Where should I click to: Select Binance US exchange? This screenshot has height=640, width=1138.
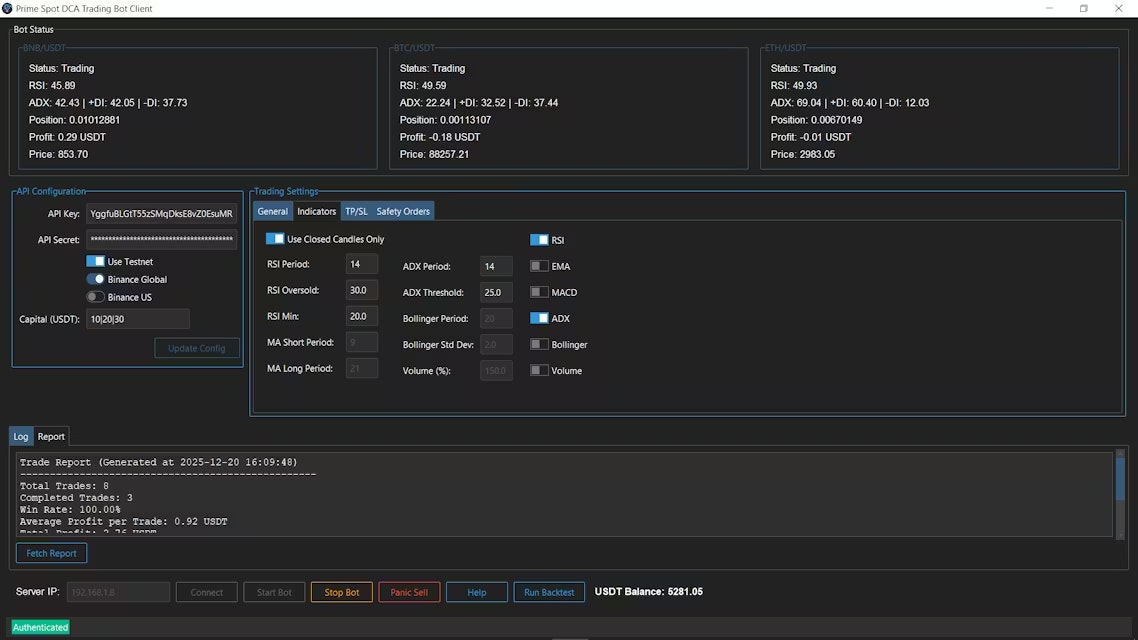pyautogui.click(x=95, y=297)
